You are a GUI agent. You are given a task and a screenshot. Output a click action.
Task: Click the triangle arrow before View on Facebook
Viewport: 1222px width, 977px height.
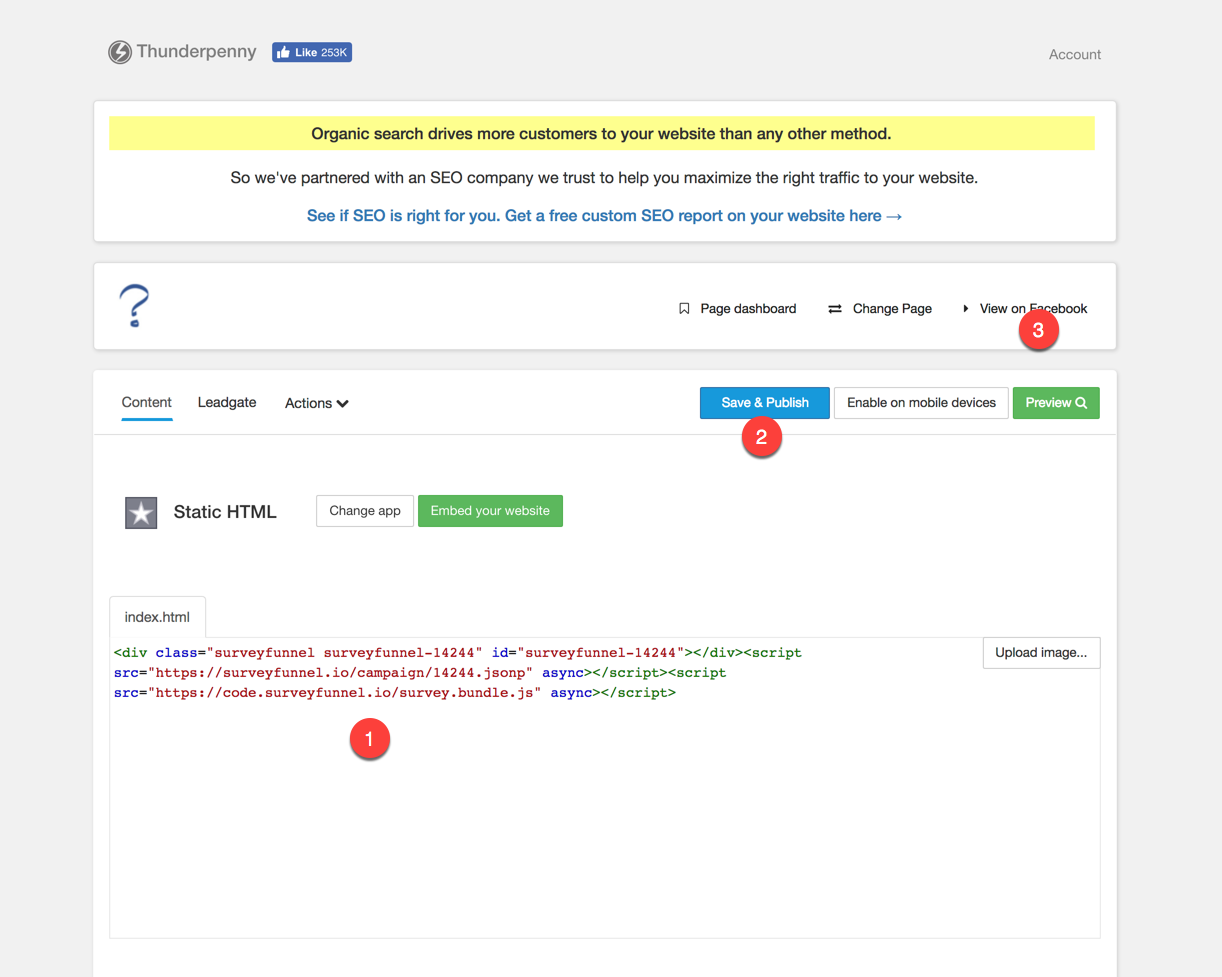click(x=966, y=309)
